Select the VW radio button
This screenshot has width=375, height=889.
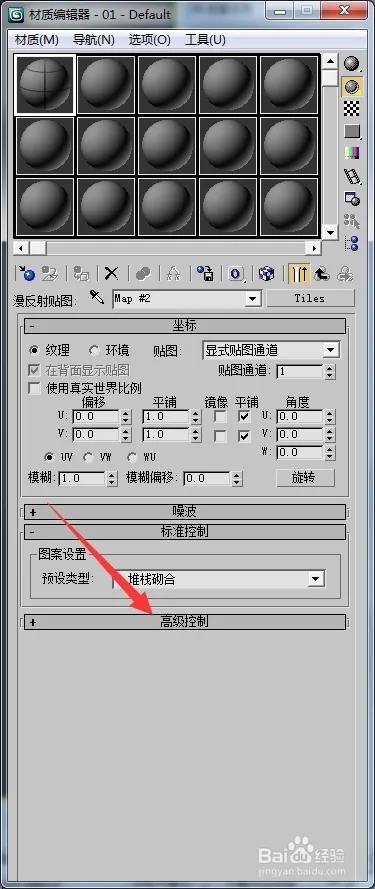88,456
